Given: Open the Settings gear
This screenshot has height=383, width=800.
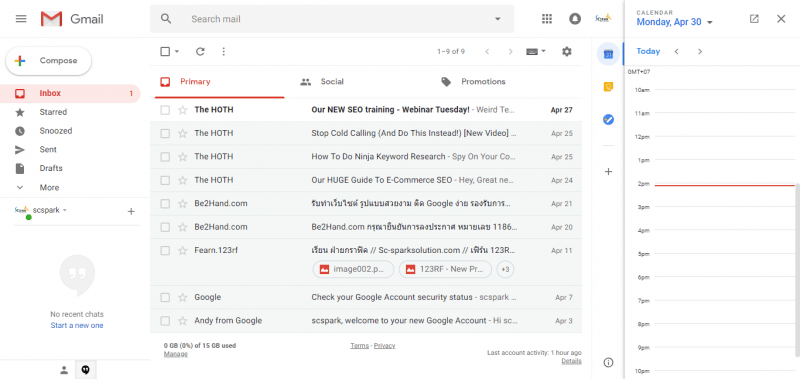Looking at the screenshot, I should [567, 52].
